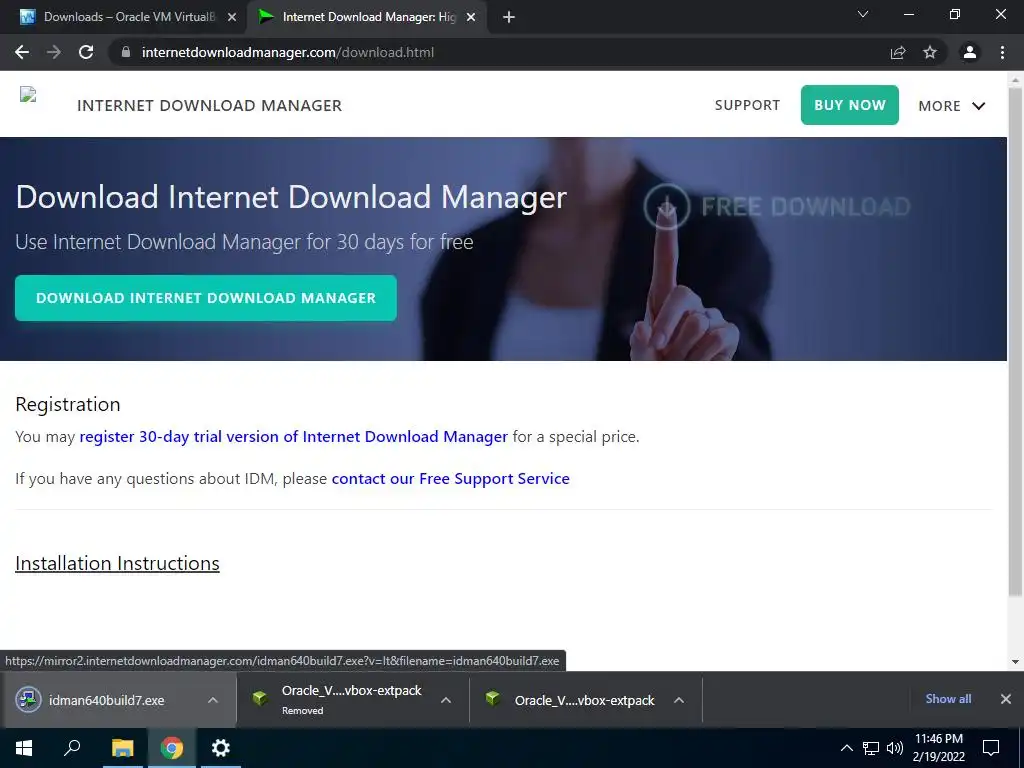Open network status tray icon
The height and width of the screenshot is (768, 1024).
(x=871, y=748)
